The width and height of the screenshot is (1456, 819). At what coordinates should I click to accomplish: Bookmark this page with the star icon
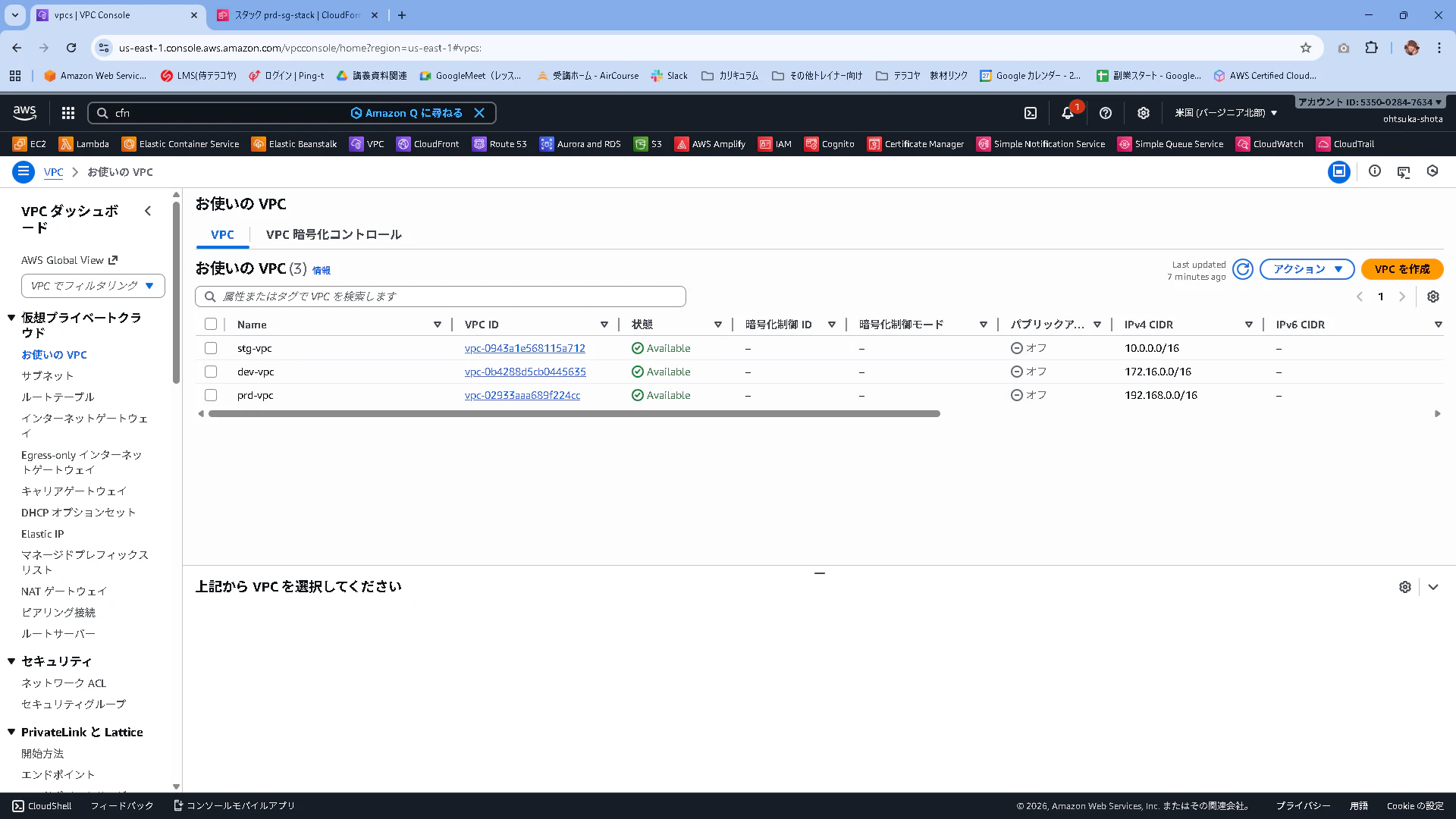click(1306, 48)
